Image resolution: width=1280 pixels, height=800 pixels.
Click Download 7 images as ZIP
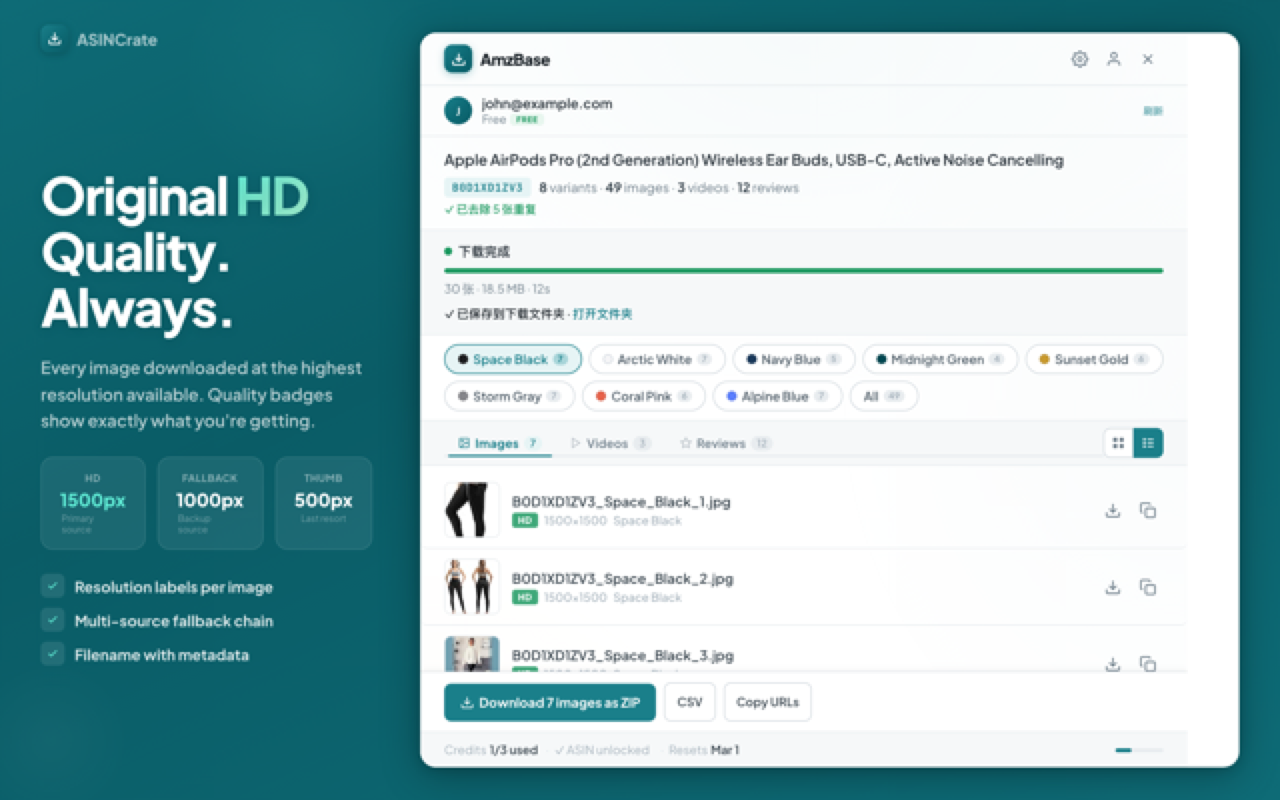pyautogui.click(x=550, y=702)
